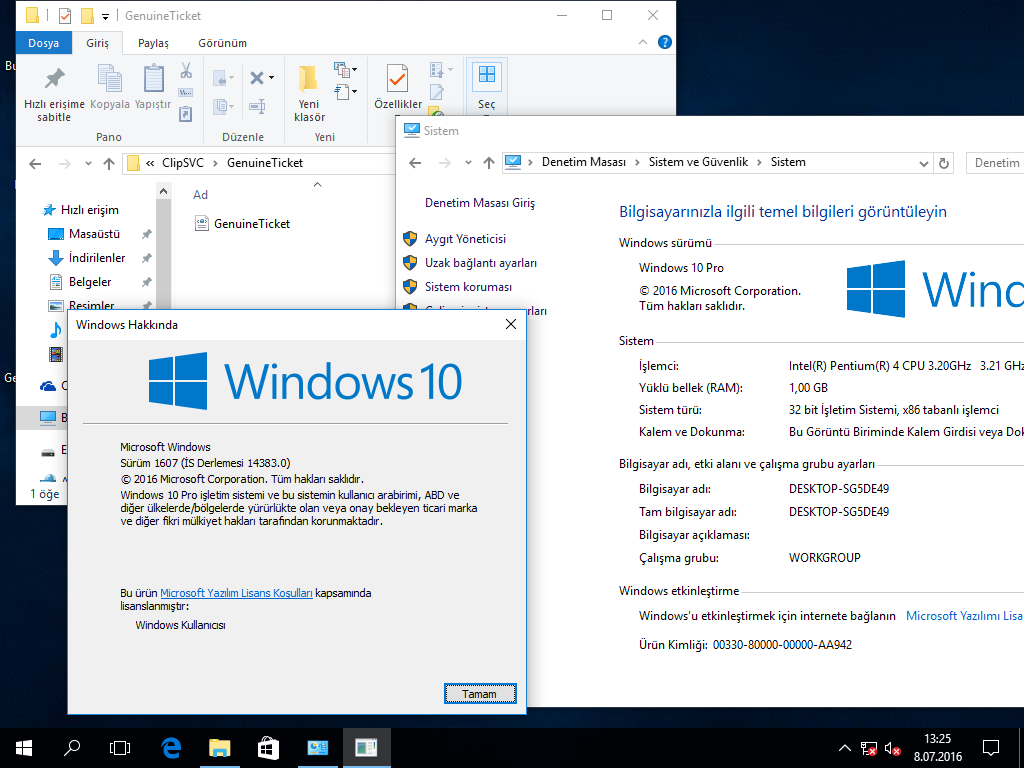Open File Explorer taskbar icon
Viewport: 1024px width, 768px height.
click(219, 748)
